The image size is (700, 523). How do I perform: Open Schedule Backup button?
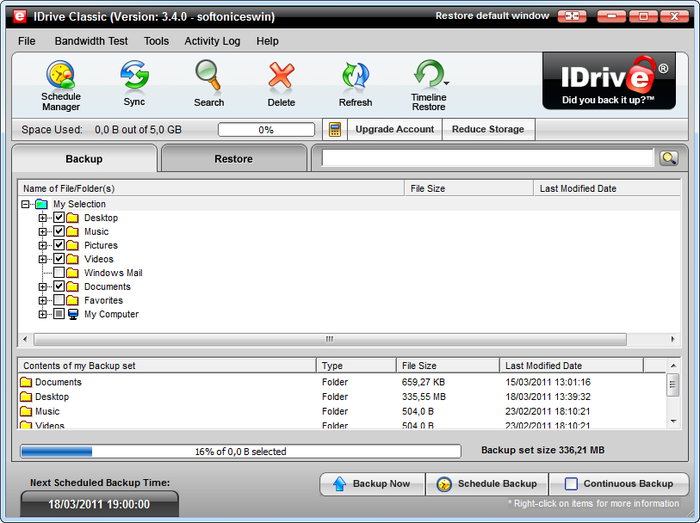tap(487, 484)
